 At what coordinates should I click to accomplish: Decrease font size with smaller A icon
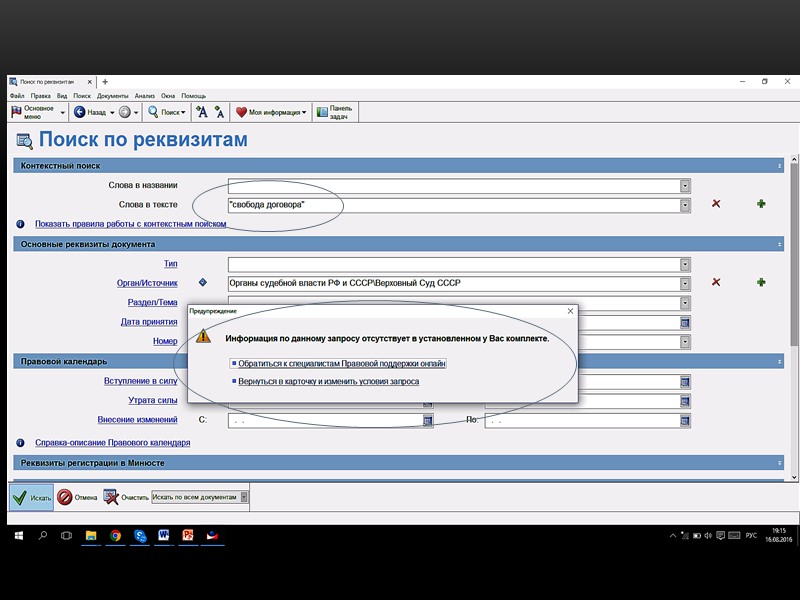[x=219, y=112]
